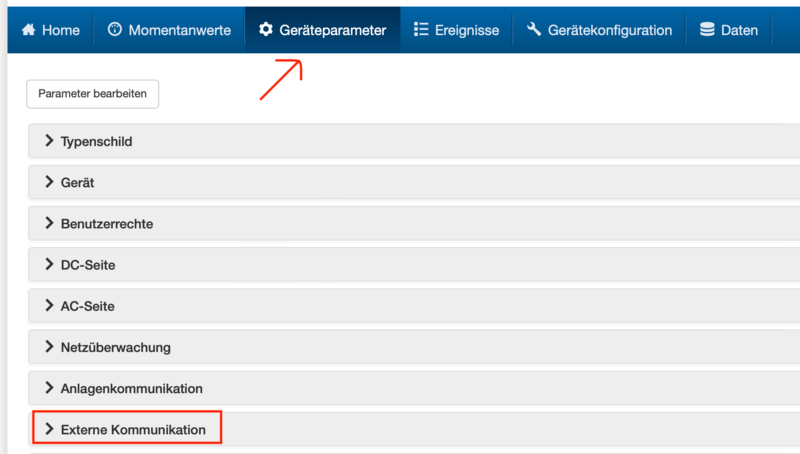Image resolution: width=800 pixels, height=454 pixels.
Task: Click the gauge icon beside Momentanwerte
Action: coord(114,30)
